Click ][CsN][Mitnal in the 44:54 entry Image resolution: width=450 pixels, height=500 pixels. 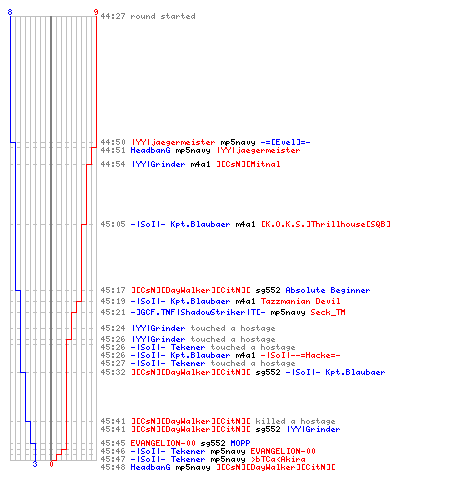point(248,164)
